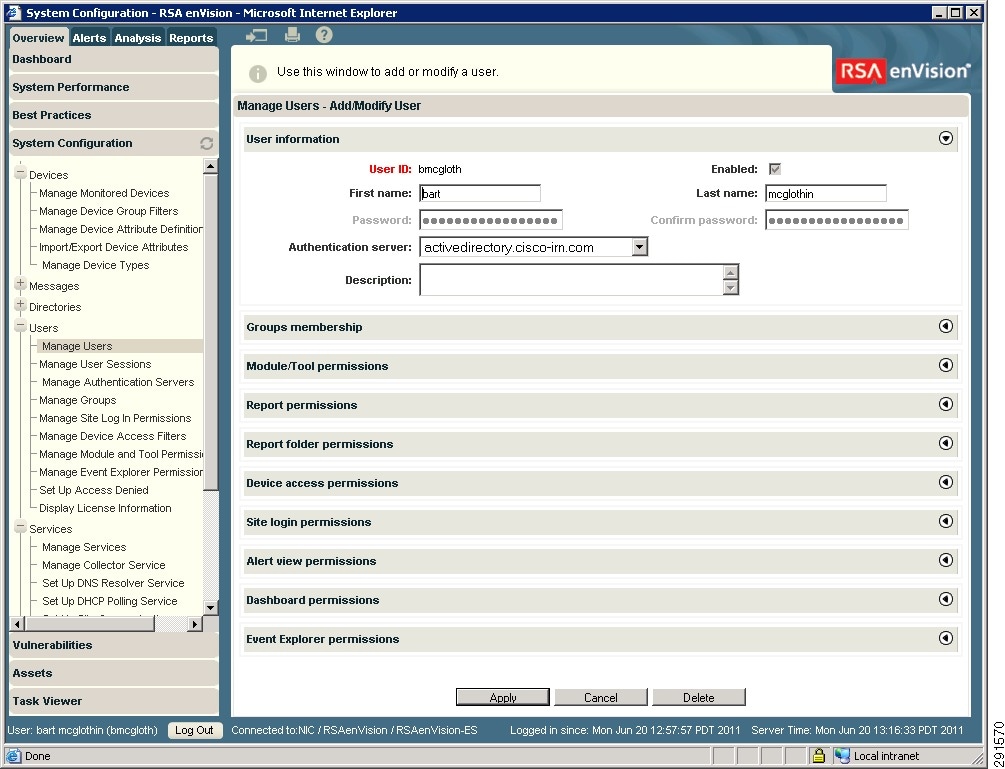Open the Dashboard sidebar section
The image size is (1005, 769).
click(x=114, y=60)
